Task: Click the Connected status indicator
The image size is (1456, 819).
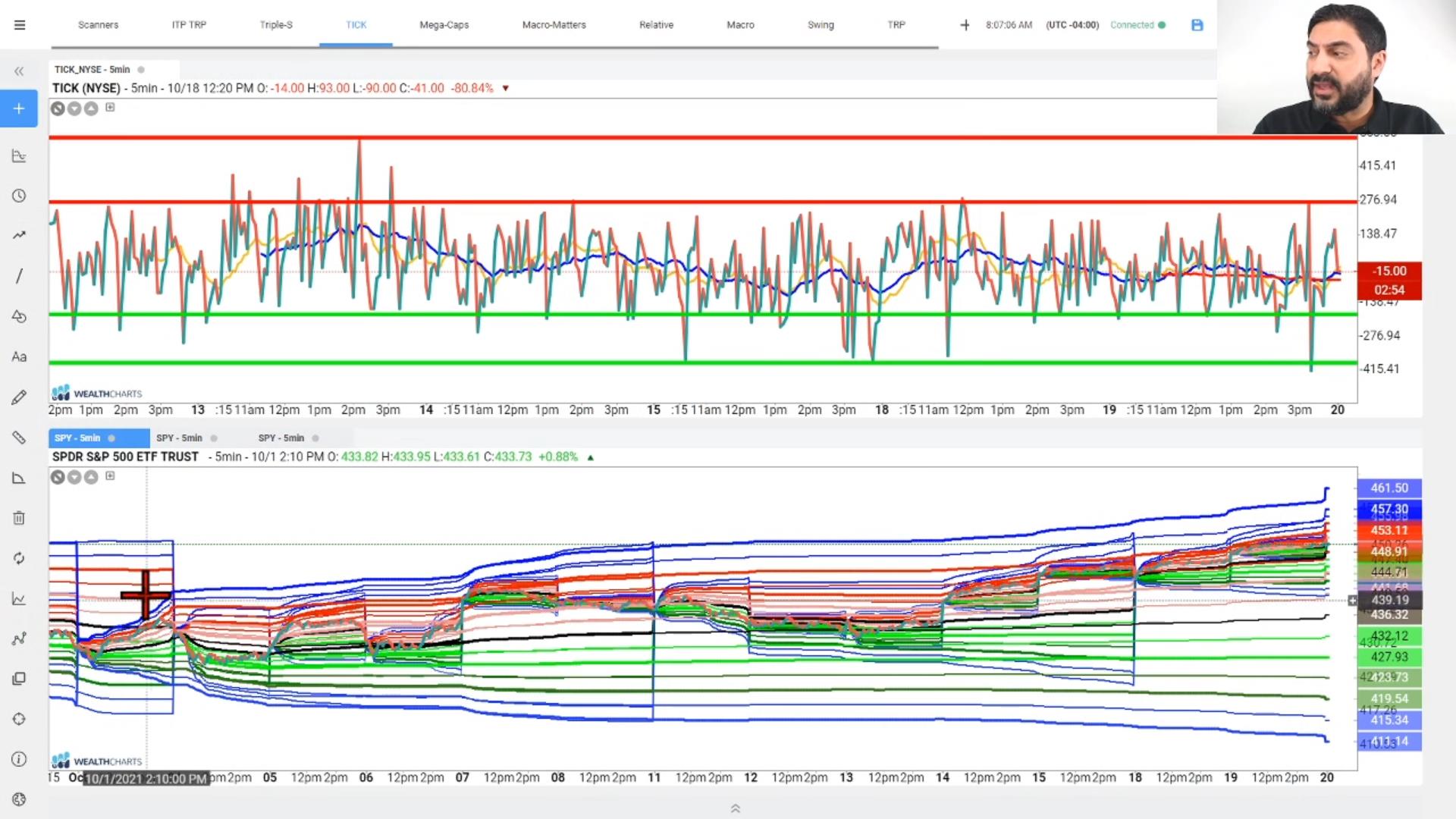Action: point(1137,25)
